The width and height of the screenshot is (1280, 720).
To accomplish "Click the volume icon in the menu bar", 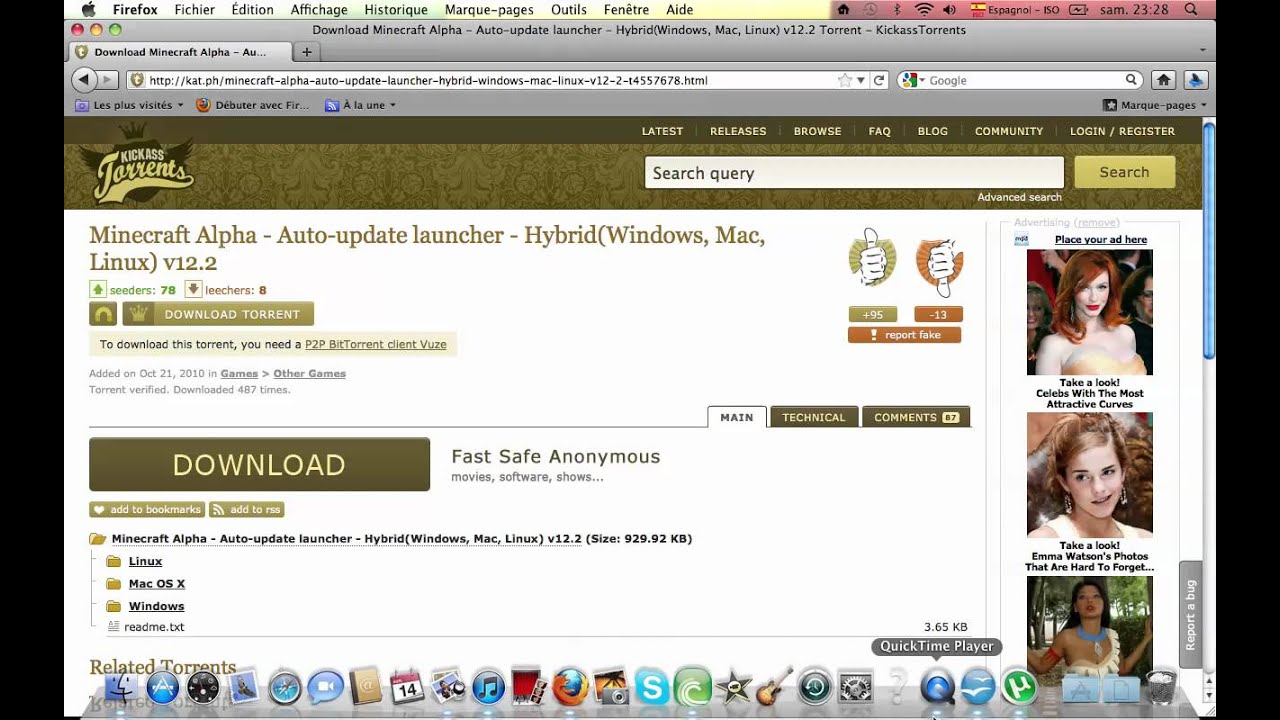I will (949, 9).
